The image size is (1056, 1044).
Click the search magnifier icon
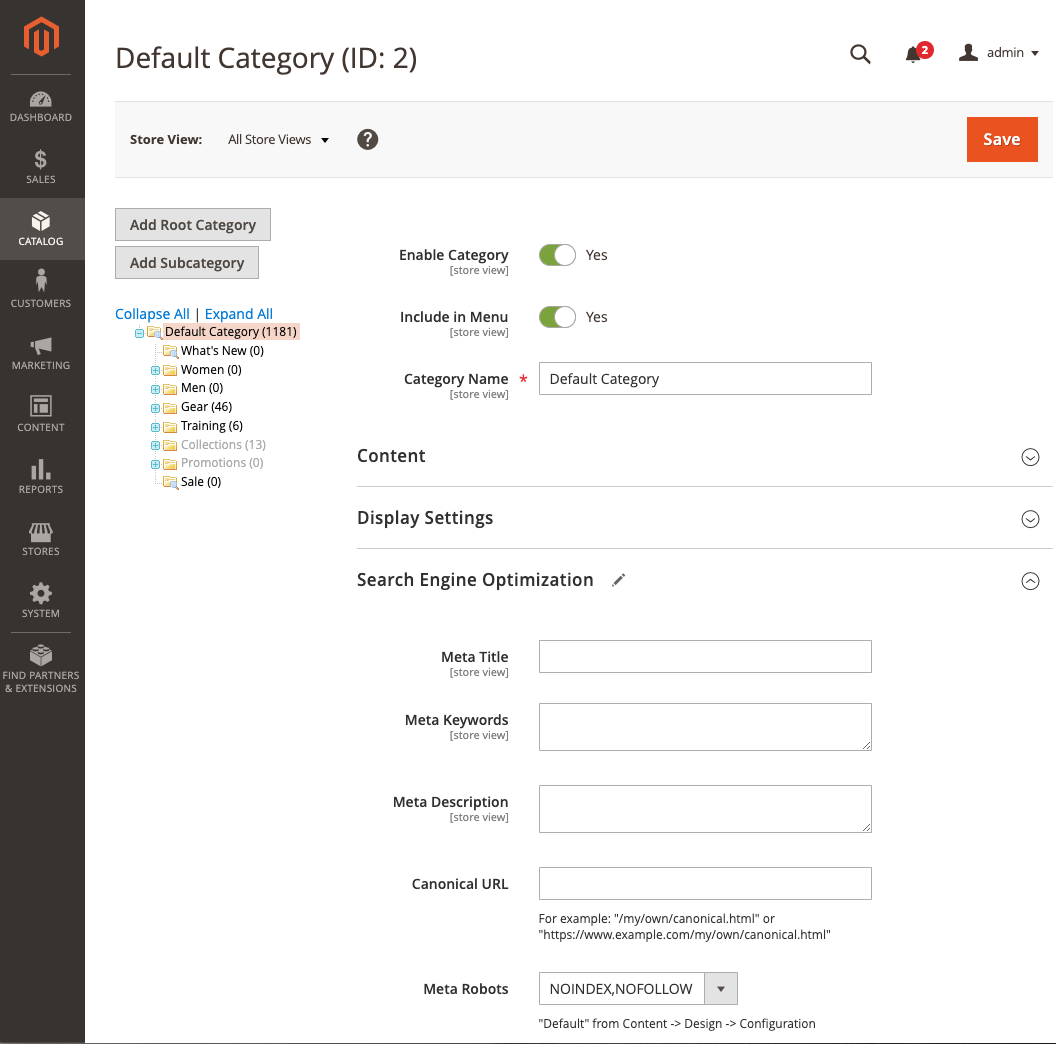[x=860, y=54]
